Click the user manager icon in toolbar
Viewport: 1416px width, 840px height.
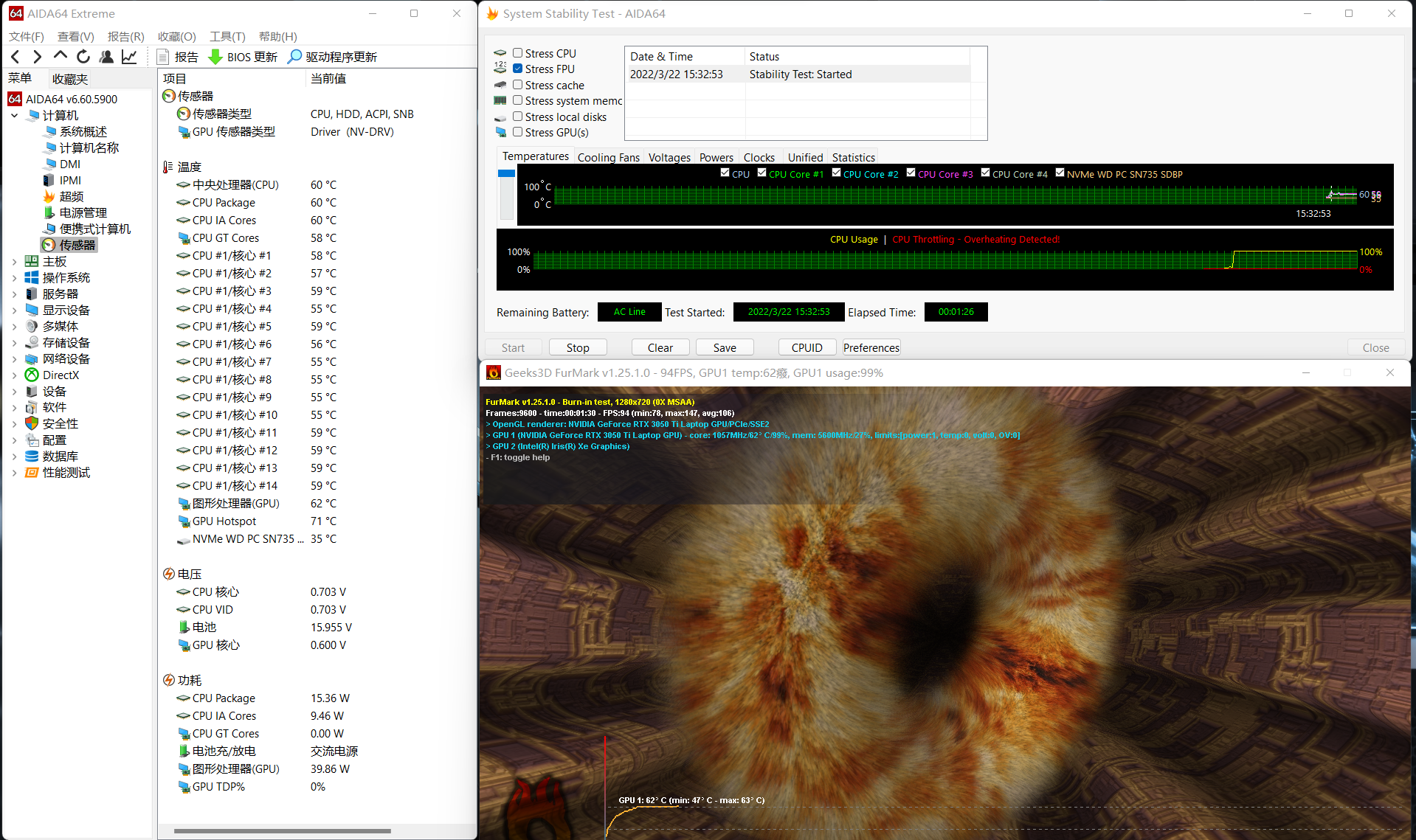point(106,57)
